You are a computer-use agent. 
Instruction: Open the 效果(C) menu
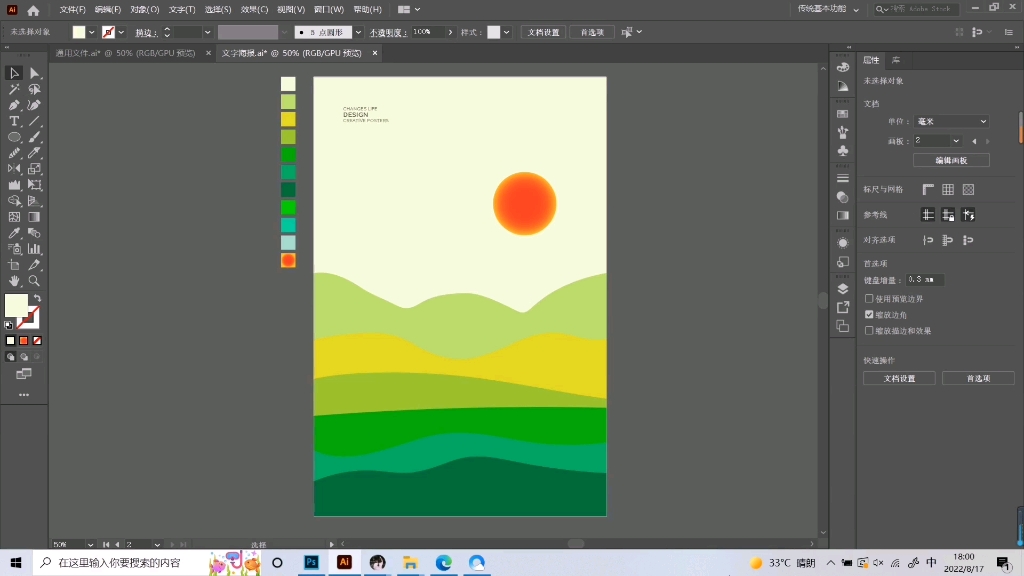(255, 9)
